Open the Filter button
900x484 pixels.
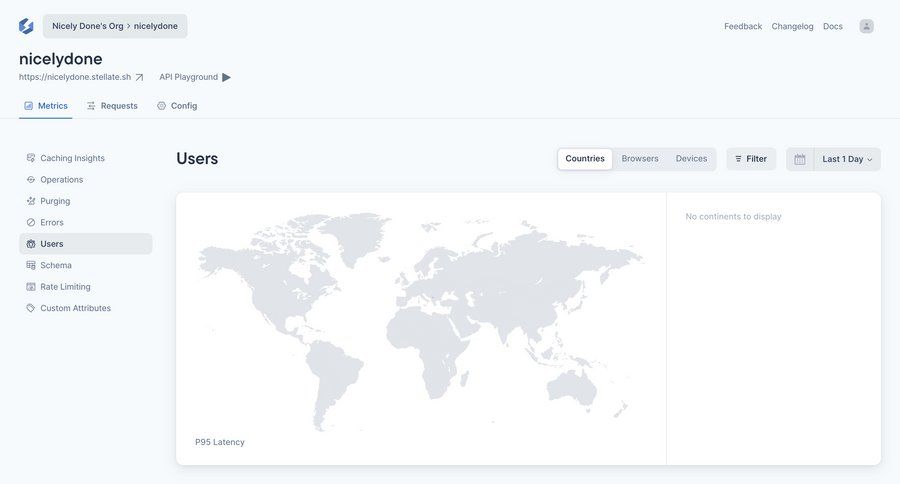click(x=751, y=159)
